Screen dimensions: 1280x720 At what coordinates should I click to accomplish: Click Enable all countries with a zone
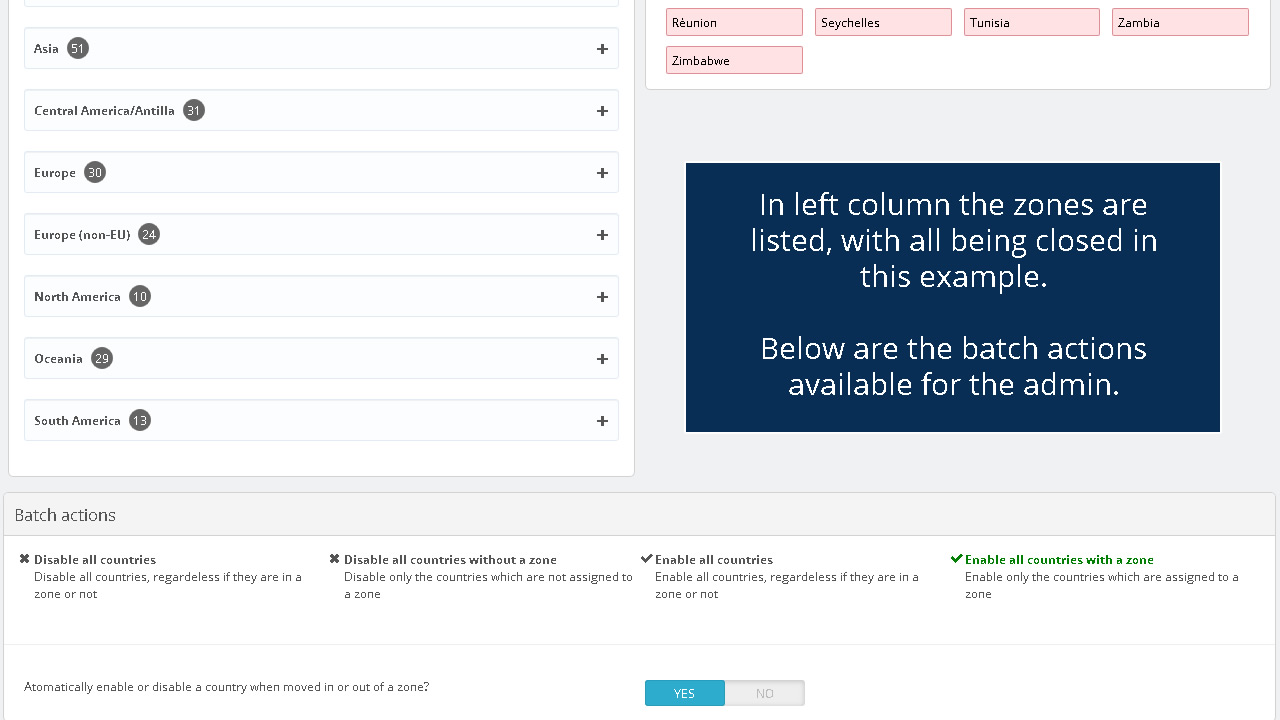1059,560
